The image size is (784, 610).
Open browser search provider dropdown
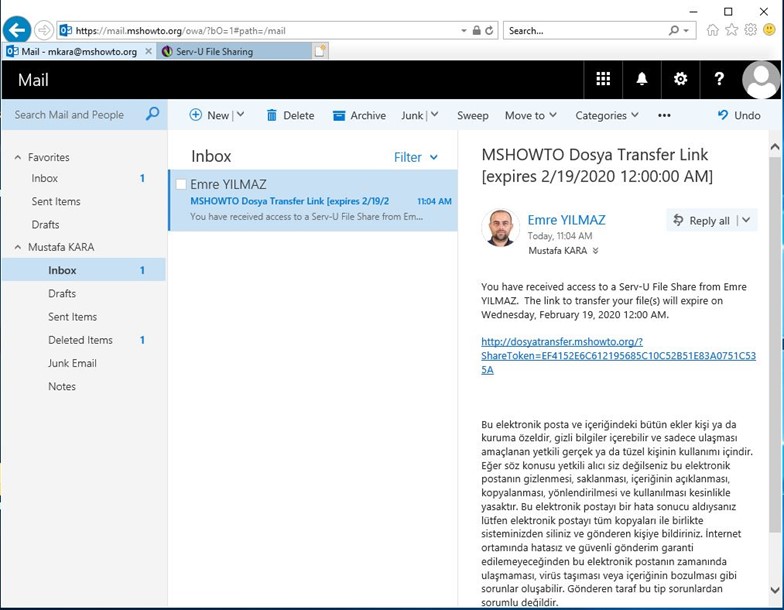point(686,30)
